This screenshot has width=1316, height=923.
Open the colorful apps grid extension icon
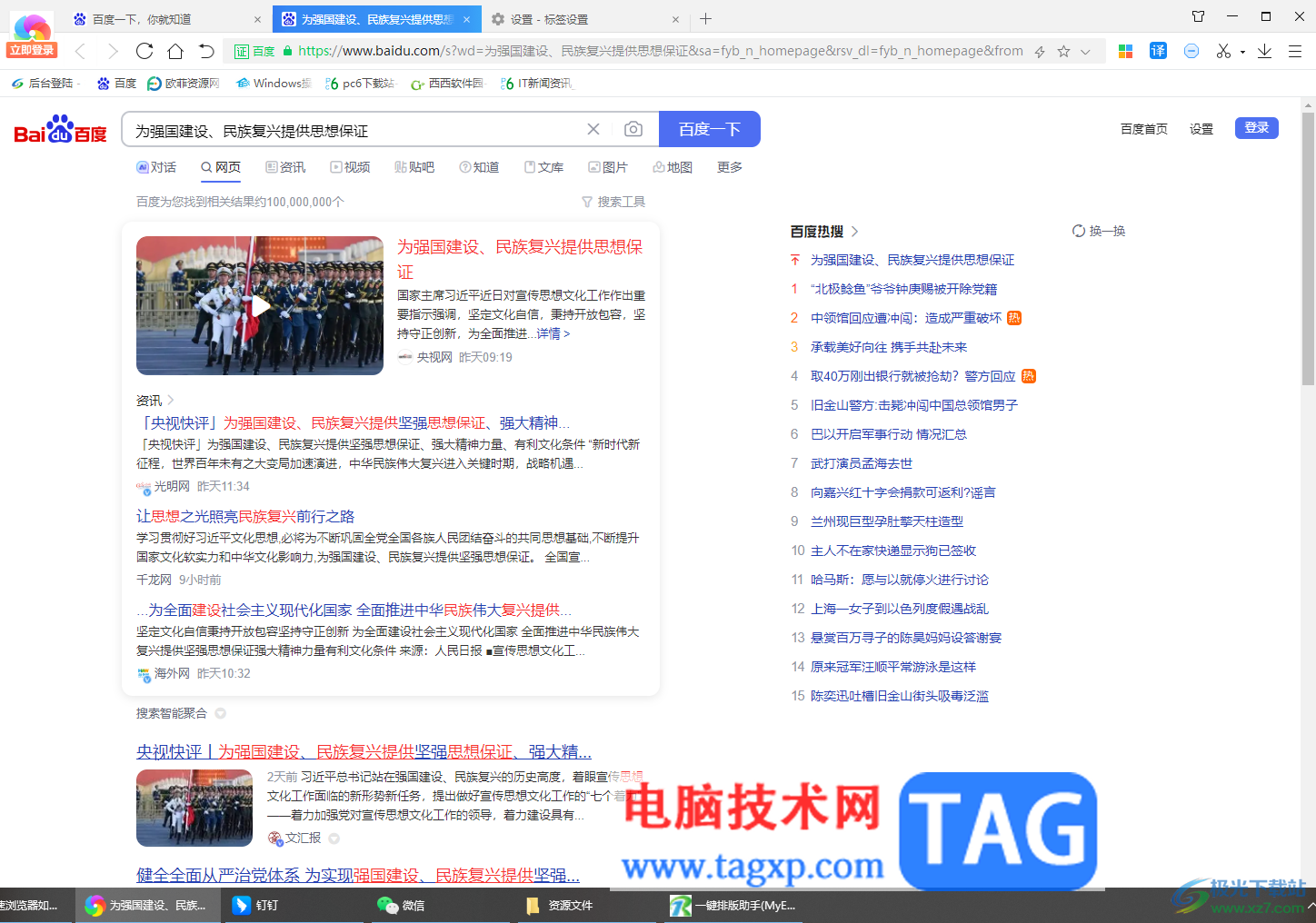pyautogui.click(x=1125, y=51)
